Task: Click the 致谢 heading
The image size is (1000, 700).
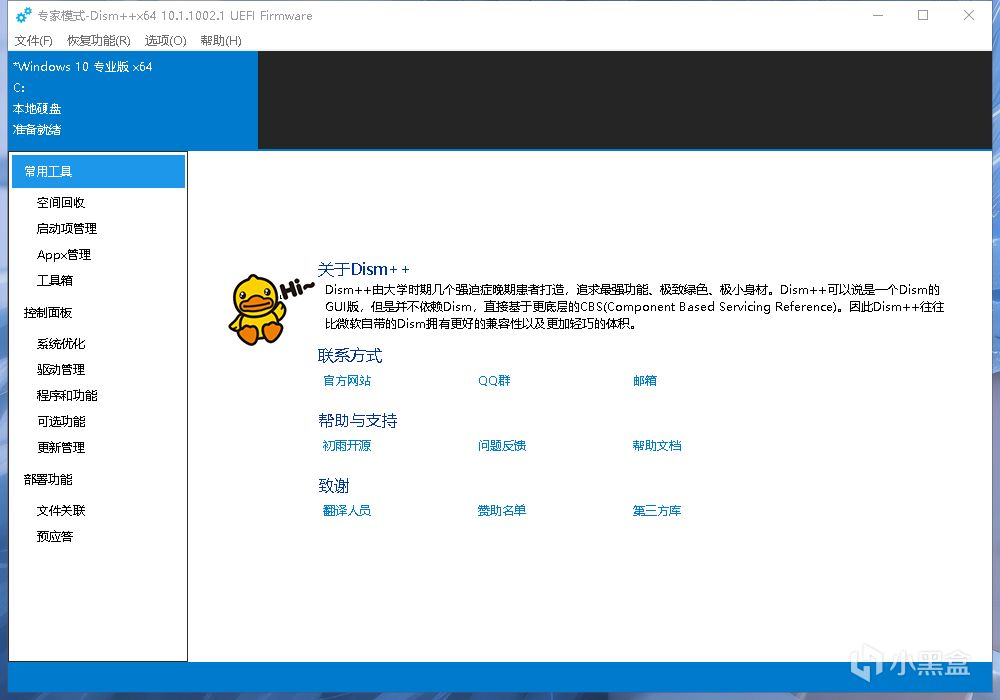Action: (334, 486)
